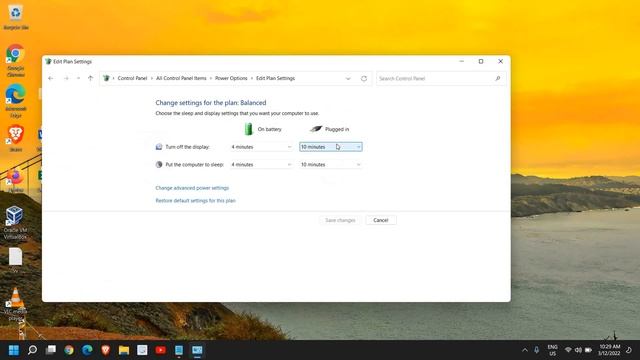This screenshot has height=360, width=640.
Task: Open Microsoft Edge desktop shortcut
Action: (16, 100)
